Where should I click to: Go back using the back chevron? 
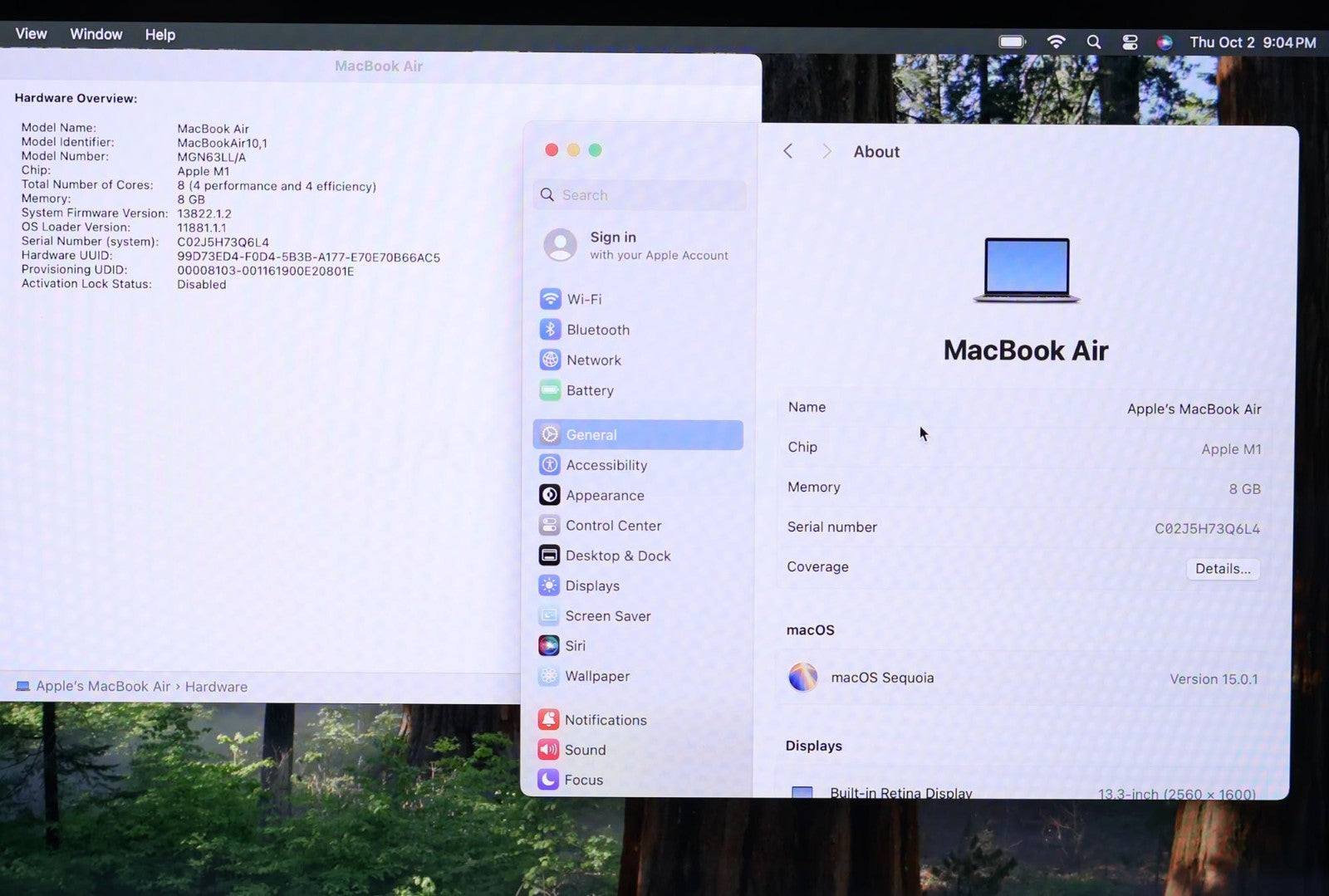(x=788, y=151)
